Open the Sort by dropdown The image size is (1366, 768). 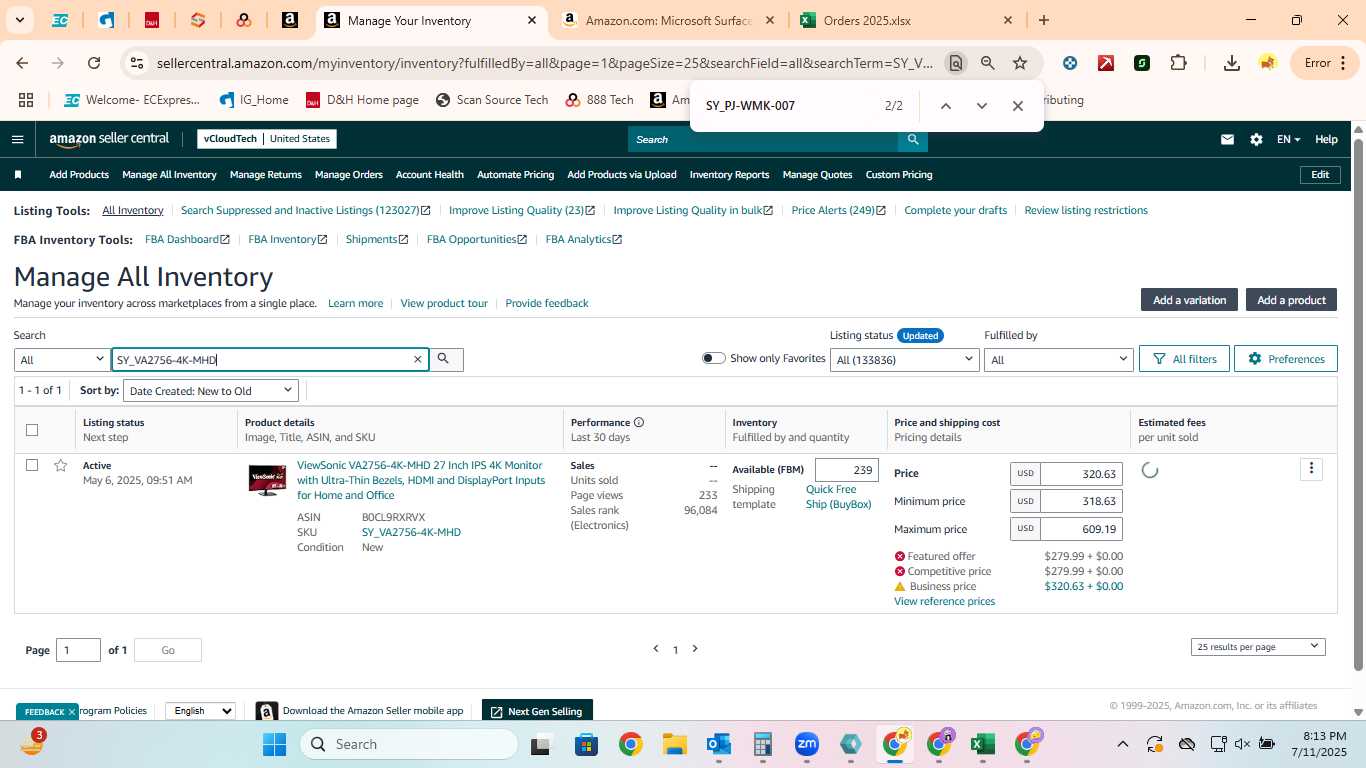coord(210,391)
